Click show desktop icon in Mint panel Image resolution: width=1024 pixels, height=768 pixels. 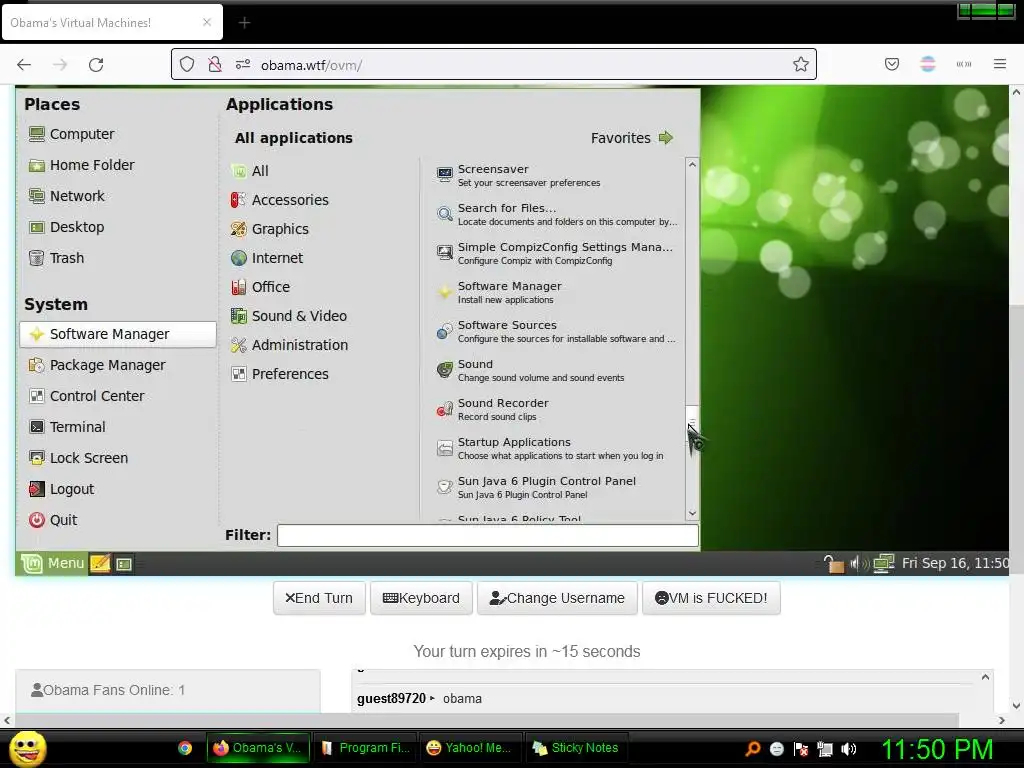124,564
